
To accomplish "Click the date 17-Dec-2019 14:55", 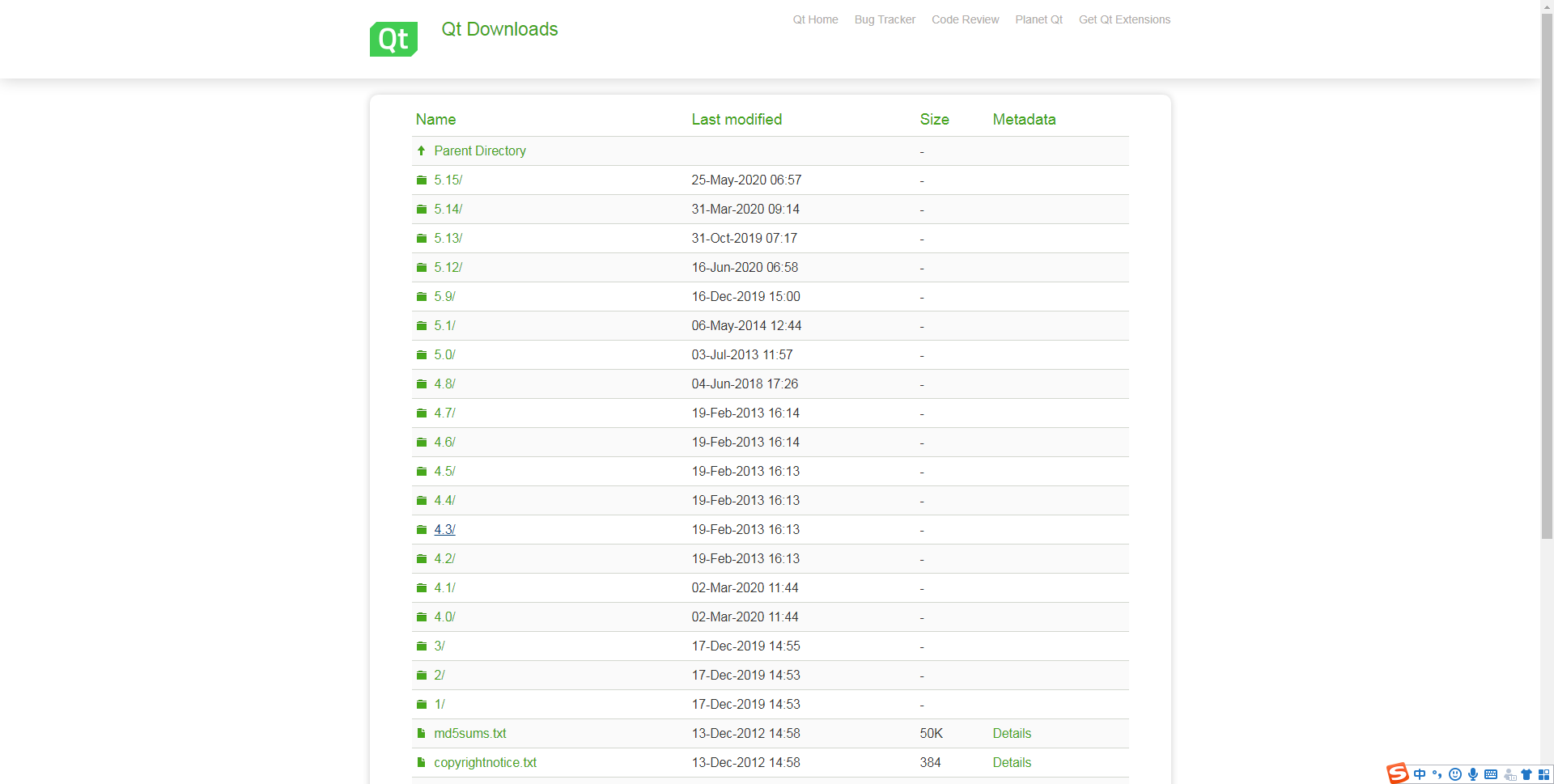I will click(x=745, y=646).
